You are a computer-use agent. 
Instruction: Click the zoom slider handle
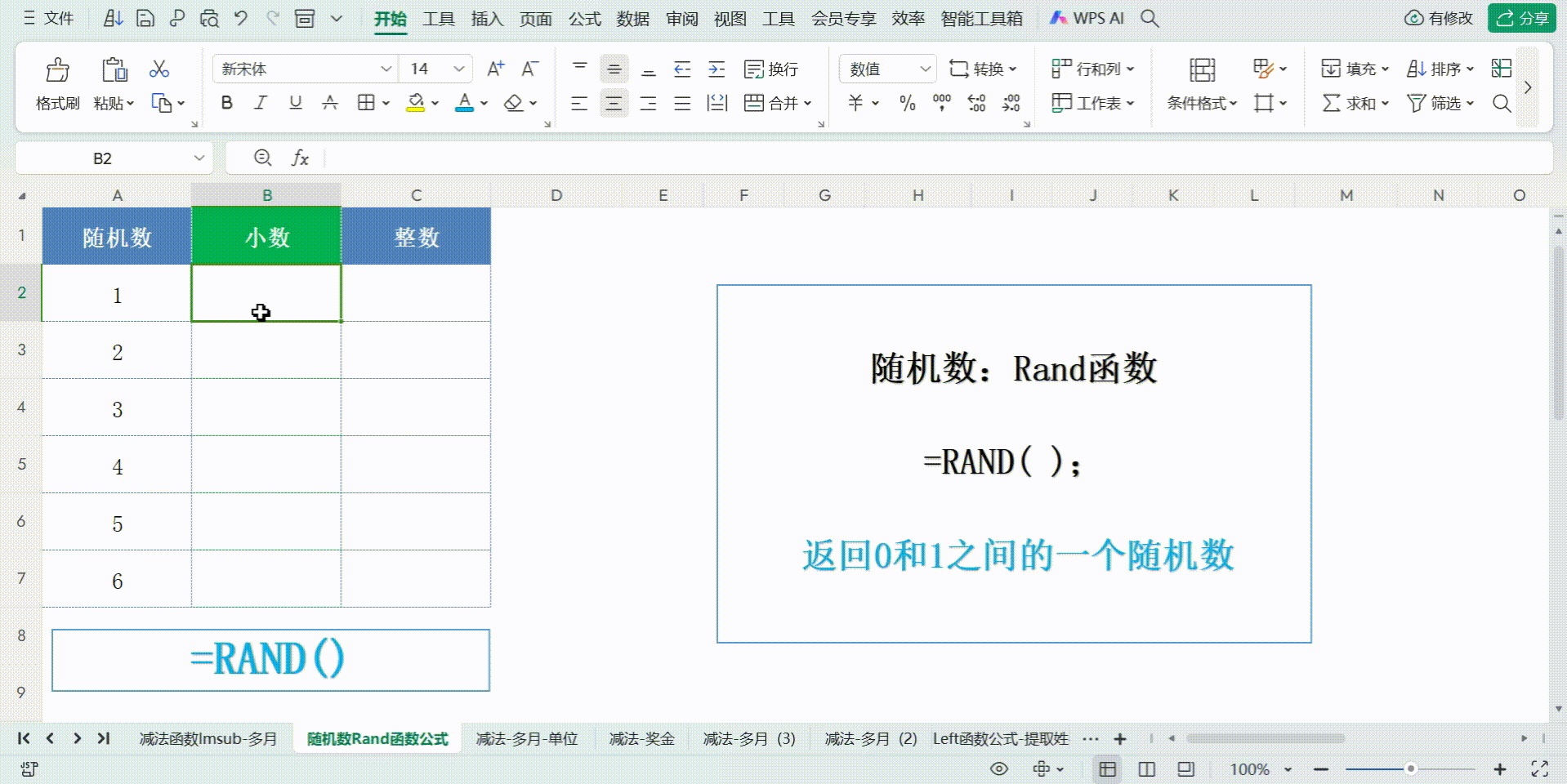click(x=1410, y=768)
